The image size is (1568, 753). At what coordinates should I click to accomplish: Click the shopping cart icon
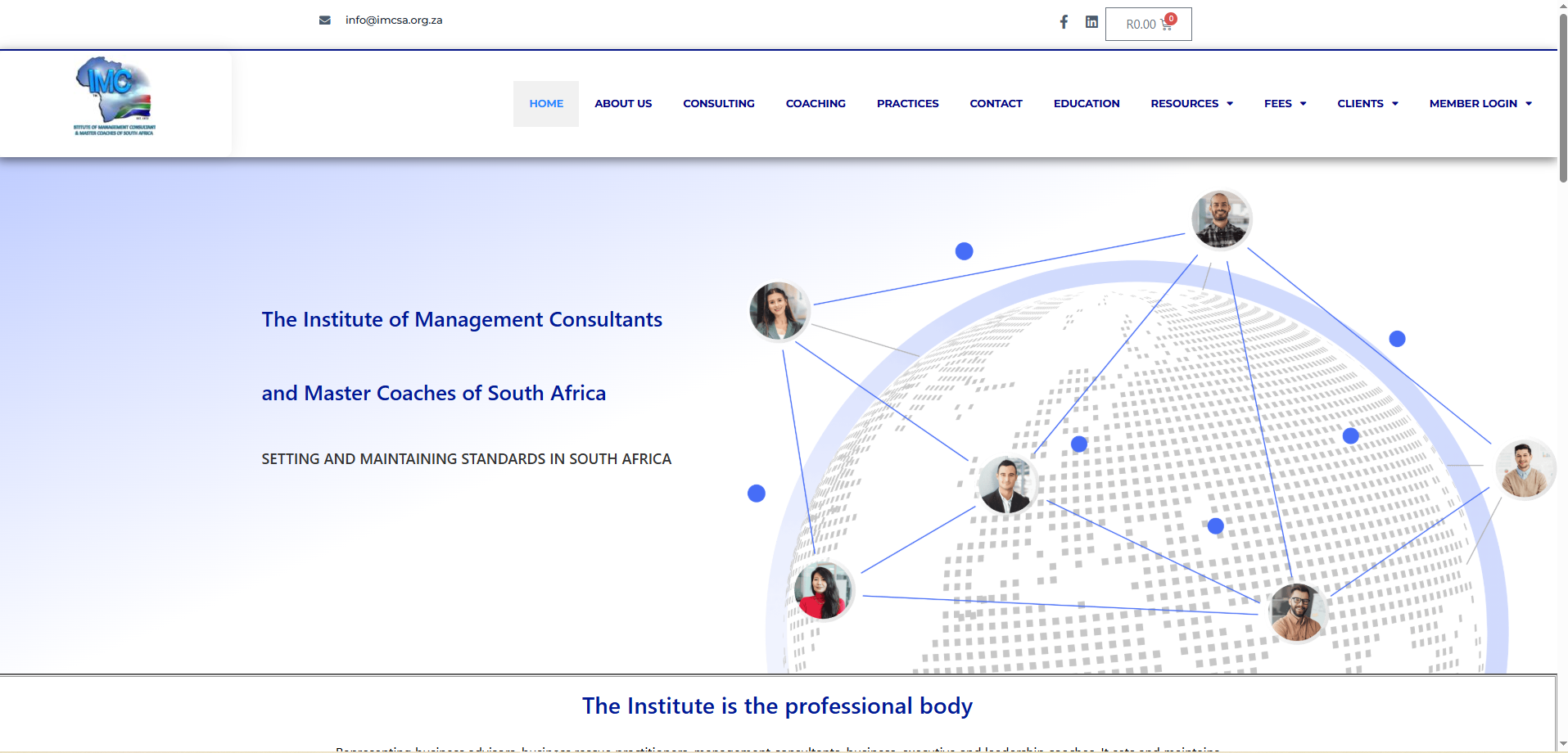coord(1166,25)
